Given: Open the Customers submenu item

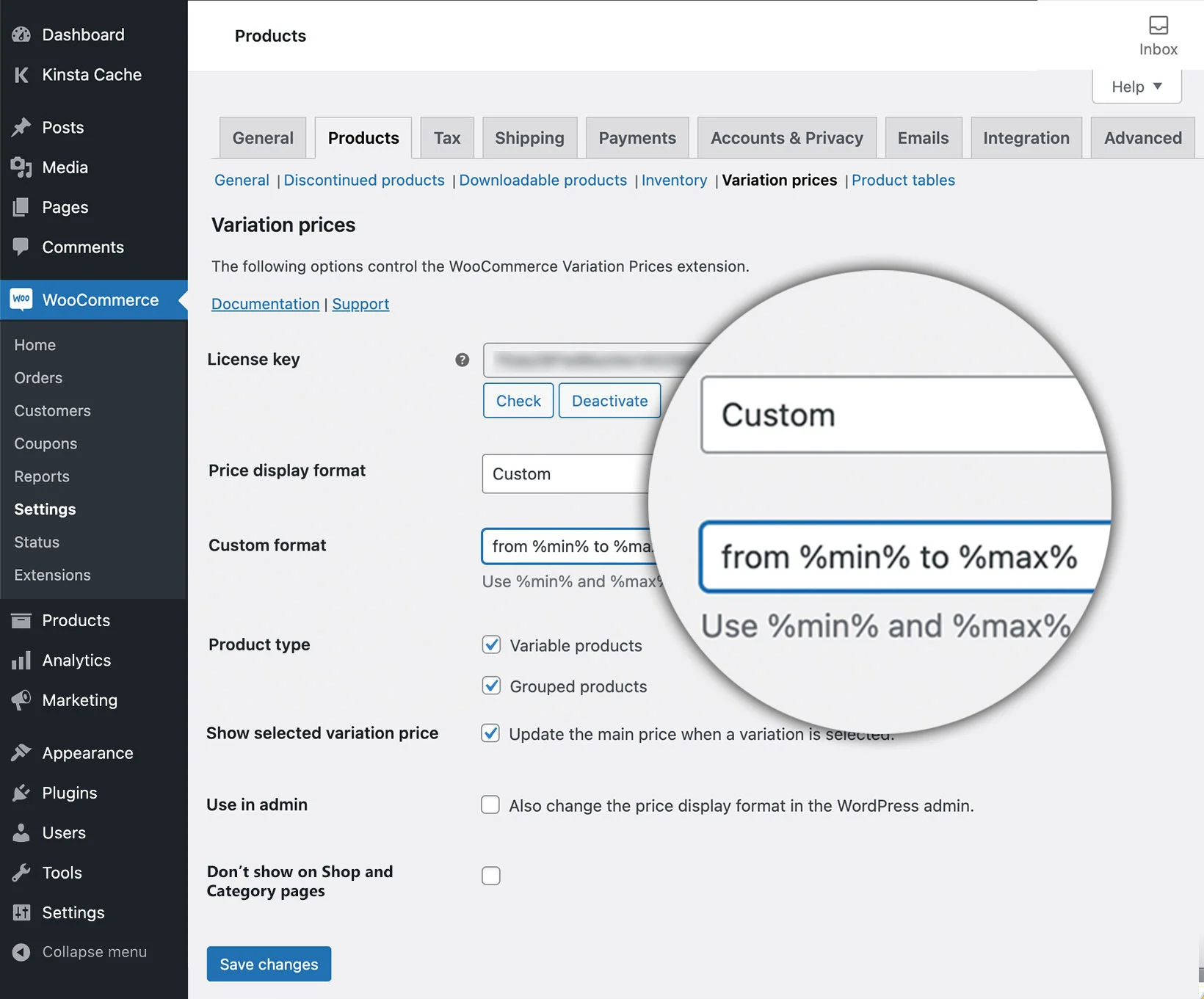Looking at the screenshot, I should tap(53, 411).
